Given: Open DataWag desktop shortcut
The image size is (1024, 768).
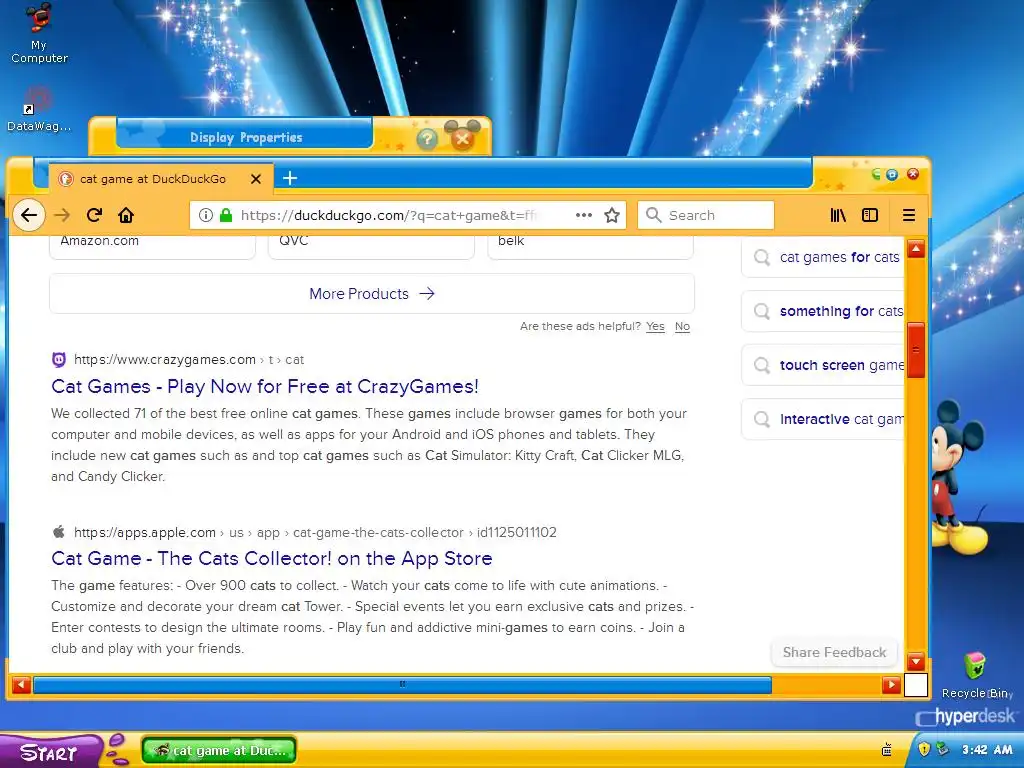Looking at the screenshot, I should 39,109.
